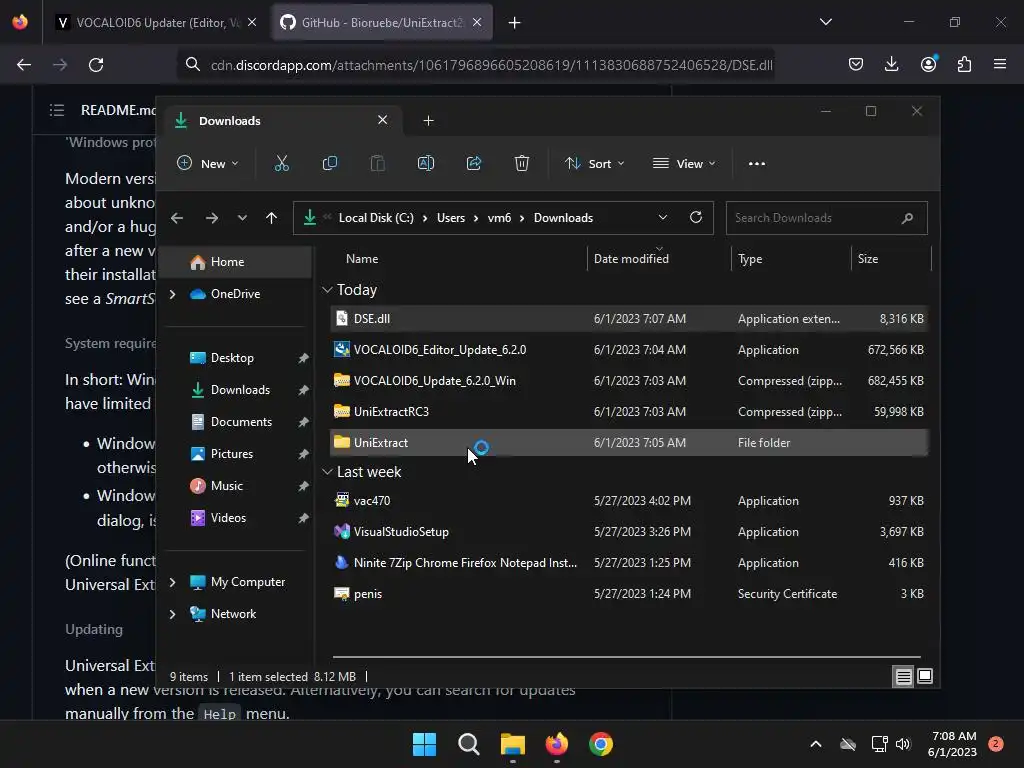1024x768 pixels.
Task: Open the Sort options dropdown
Action: point(594,163)
